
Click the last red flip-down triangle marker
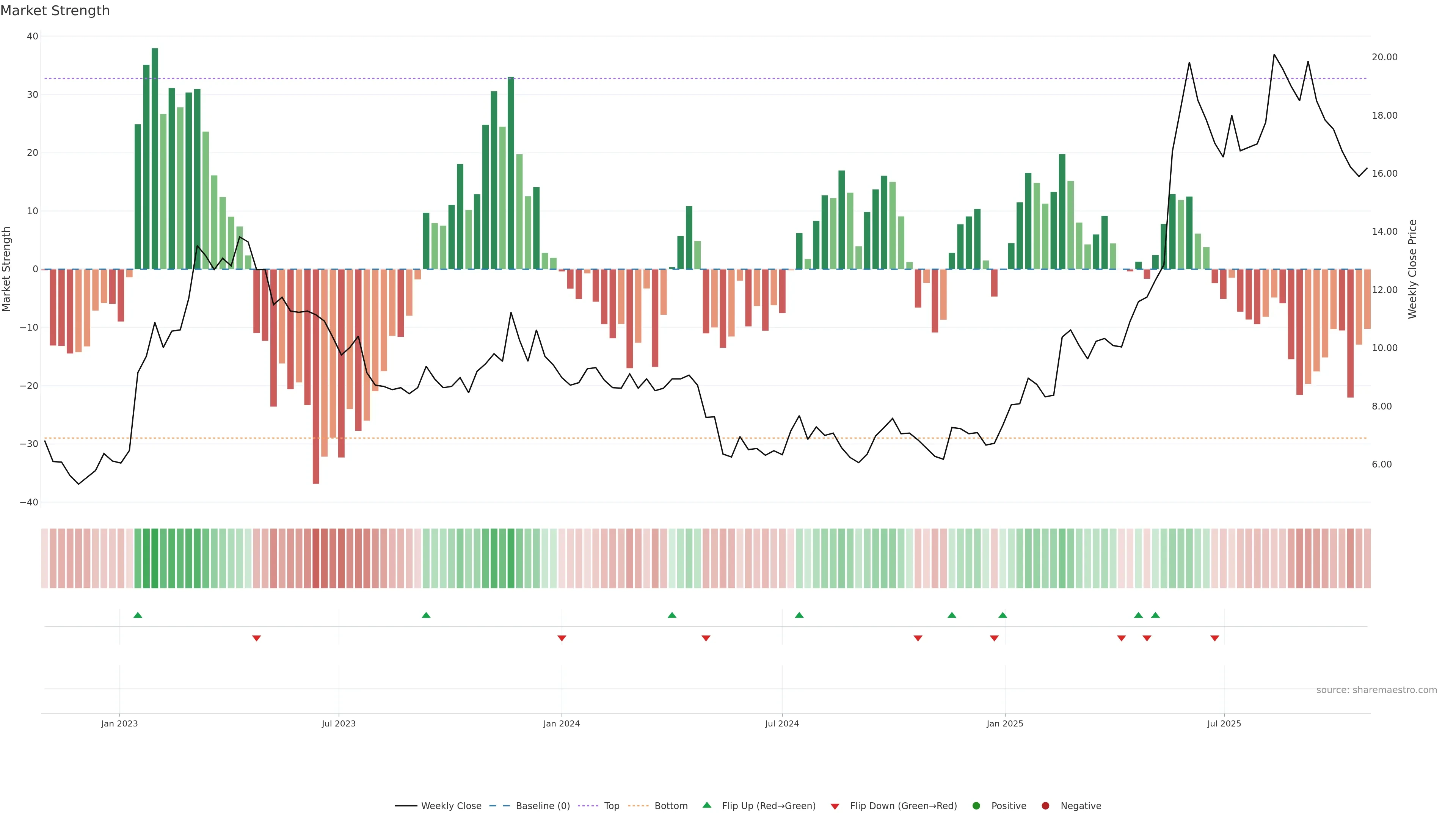coord(1214,638)
